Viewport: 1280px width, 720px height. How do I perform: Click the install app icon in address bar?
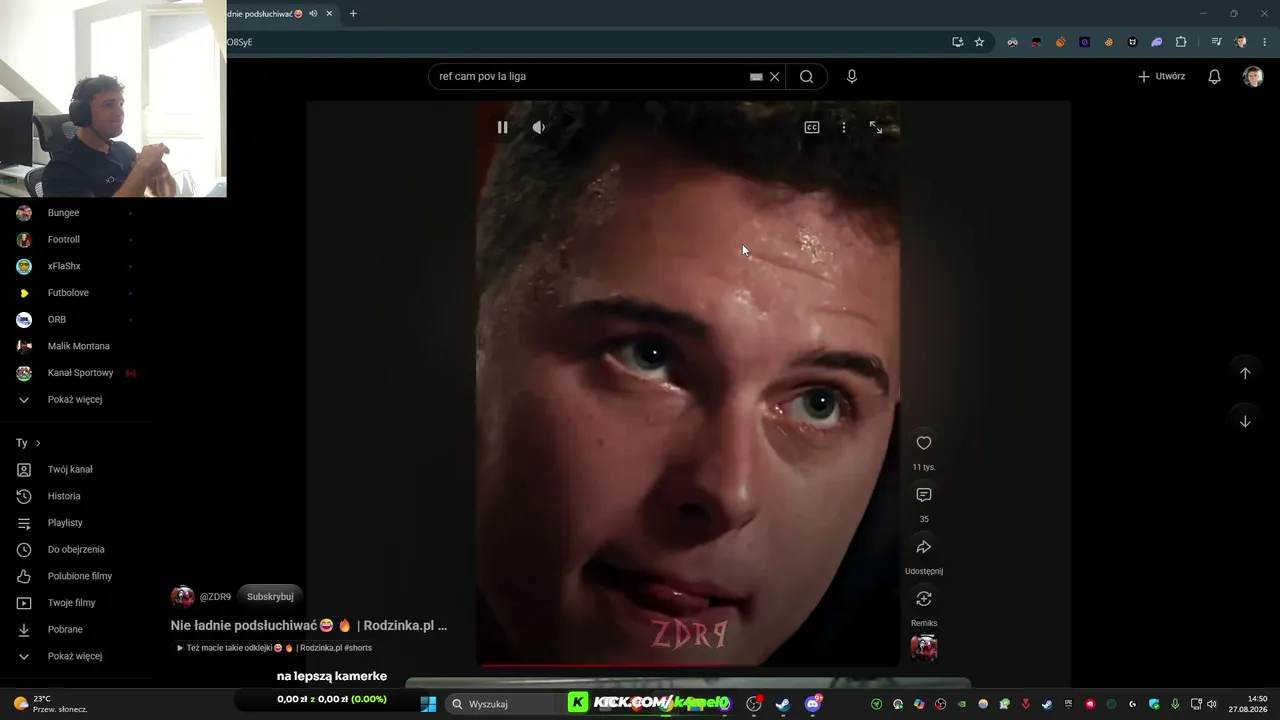click(957, 42)
